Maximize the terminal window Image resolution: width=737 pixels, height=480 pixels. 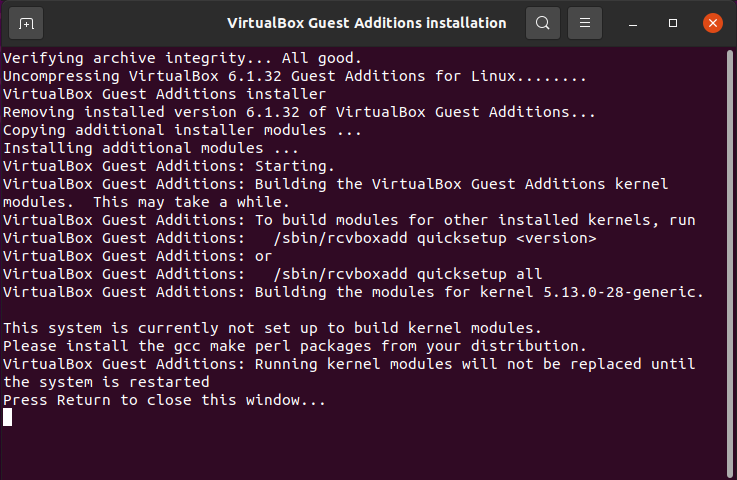click(x=673, y=23)
